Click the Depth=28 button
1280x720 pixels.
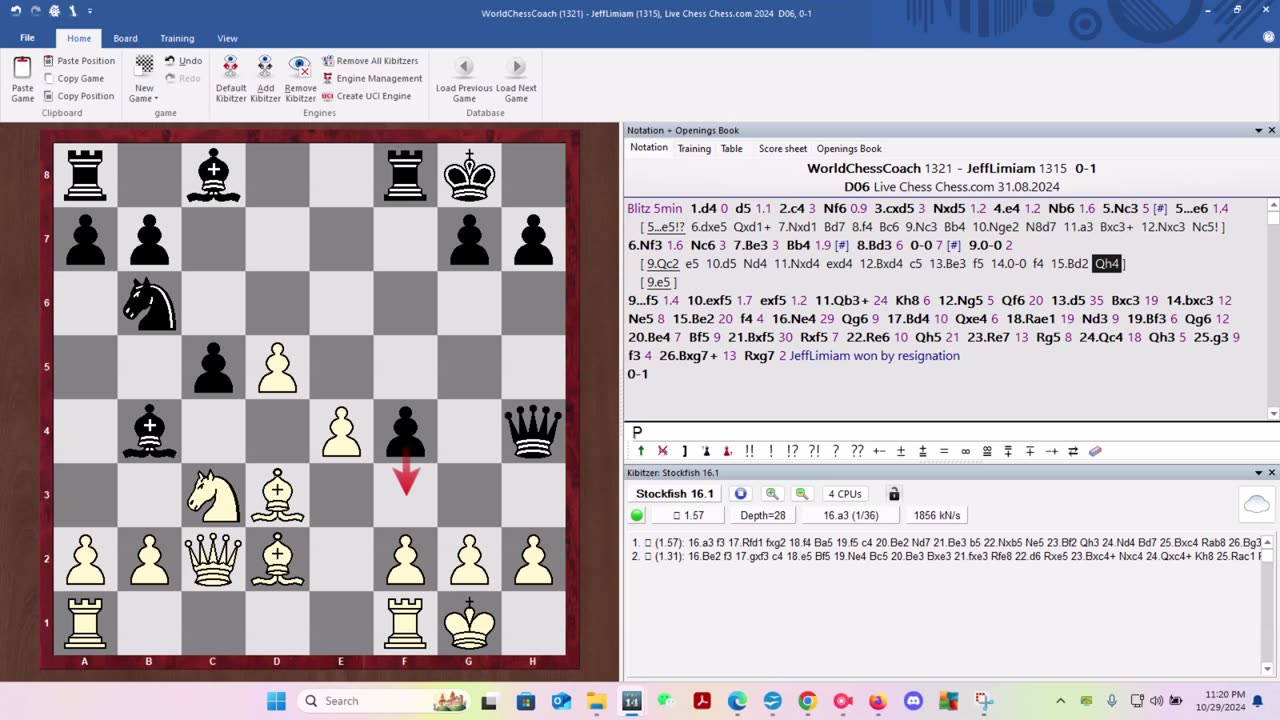click(x=763, y=515)
